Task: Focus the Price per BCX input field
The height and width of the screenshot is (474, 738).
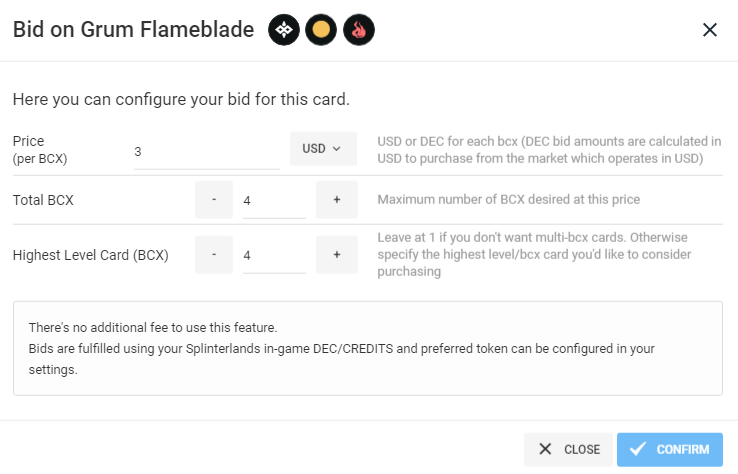Action: (207, 152)
